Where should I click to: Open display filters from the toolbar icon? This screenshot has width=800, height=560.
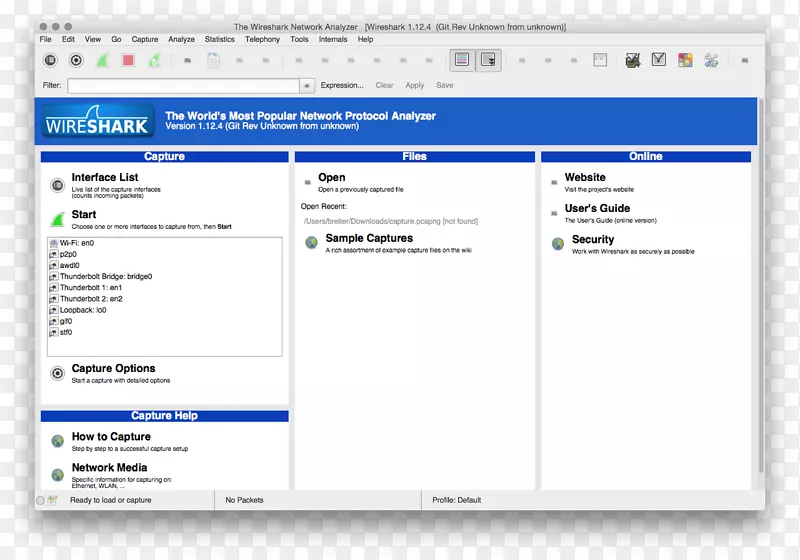point(658,60)
